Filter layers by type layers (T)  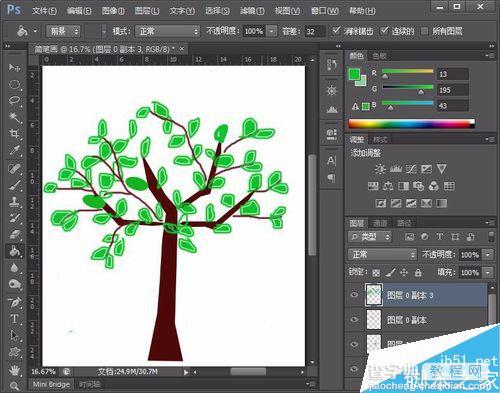[x=440, y=237]
